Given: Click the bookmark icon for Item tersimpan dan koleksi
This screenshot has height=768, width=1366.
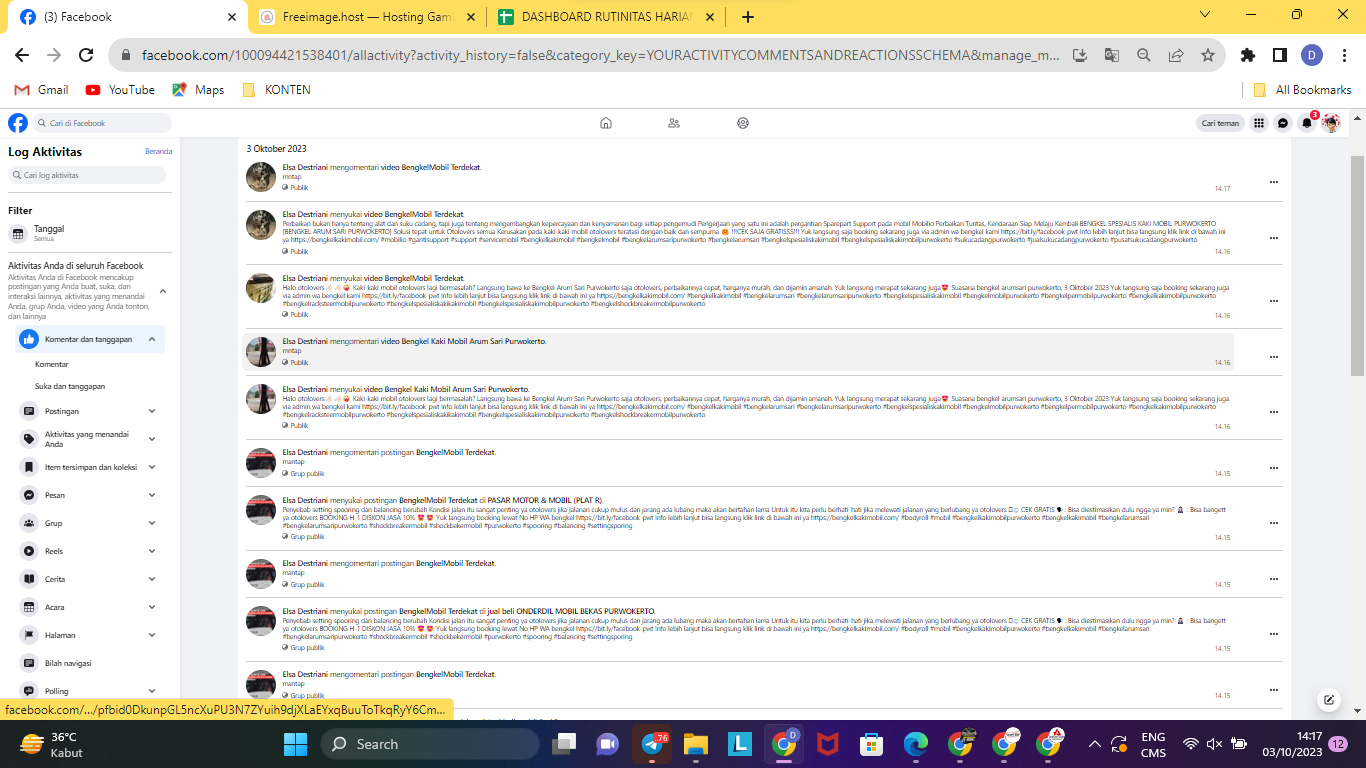Looking at the screenshot, I should point(29,467).
